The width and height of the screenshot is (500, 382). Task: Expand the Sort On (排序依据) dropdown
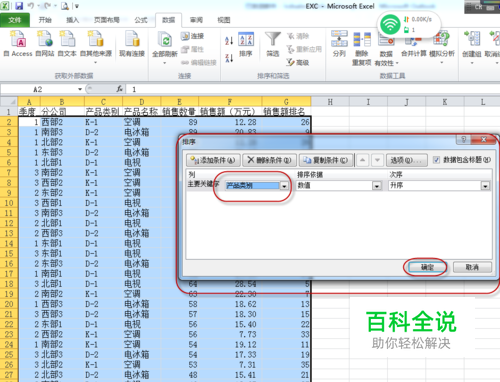[377, 186]
